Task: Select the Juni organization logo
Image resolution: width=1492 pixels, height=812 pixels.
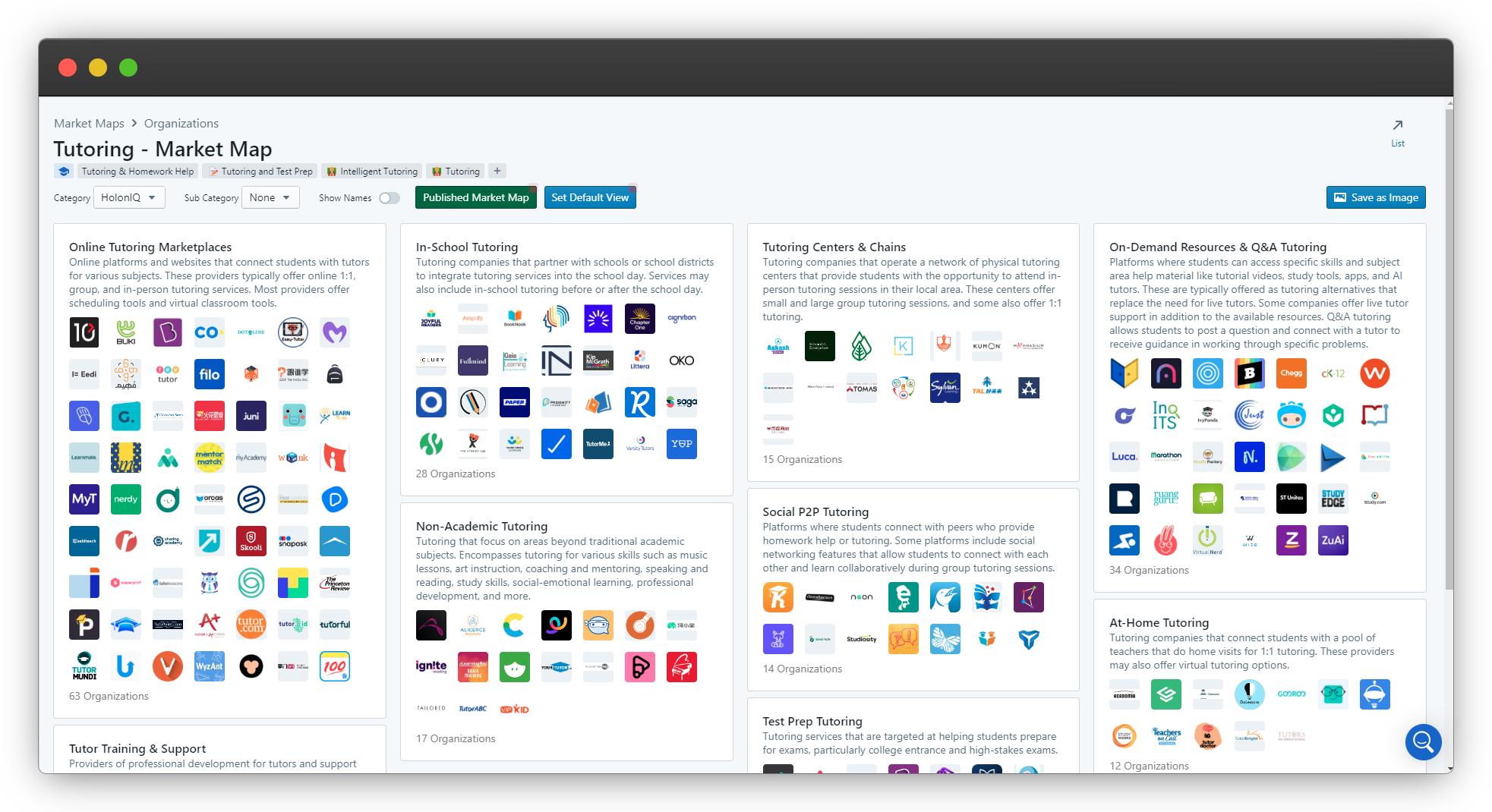Action: click(x=251, y=416)
